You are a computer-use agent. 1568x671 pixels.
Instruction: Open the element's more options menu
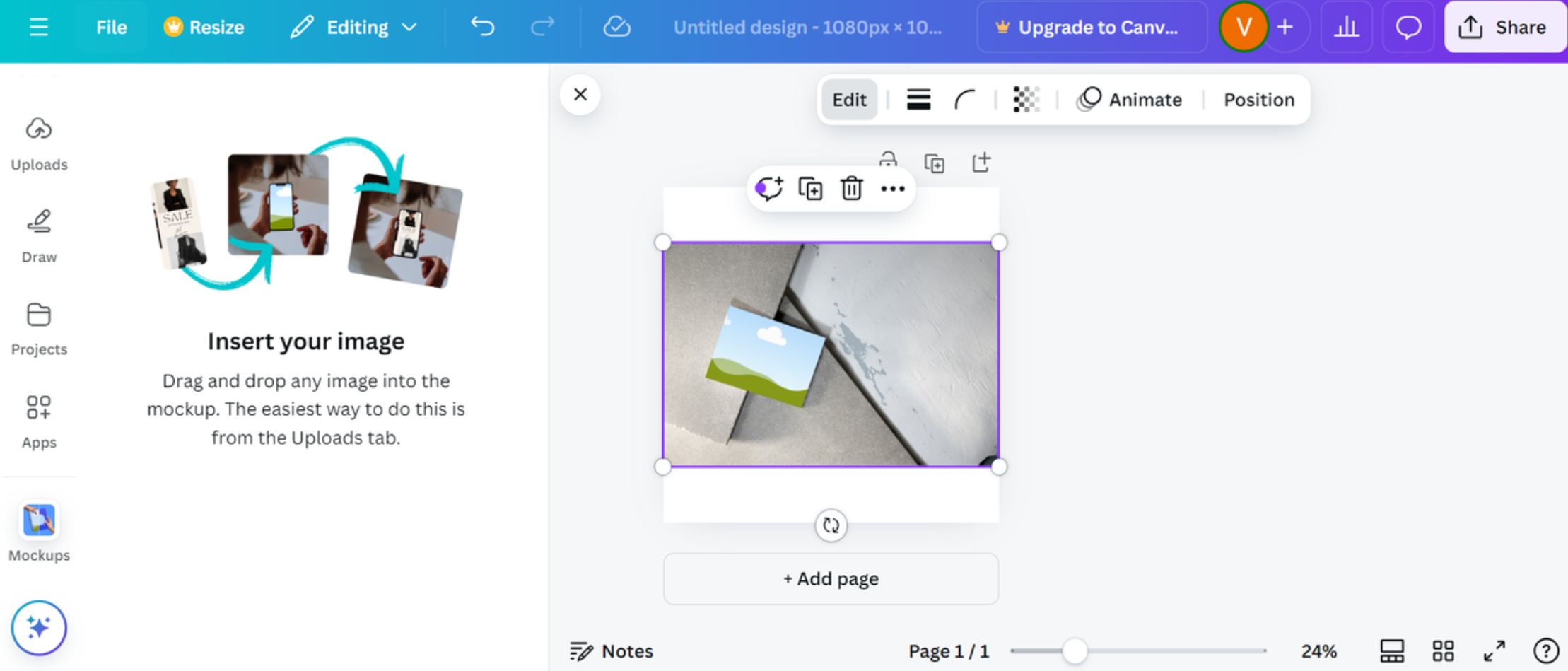pyautogui.click(x=893, y=189)
